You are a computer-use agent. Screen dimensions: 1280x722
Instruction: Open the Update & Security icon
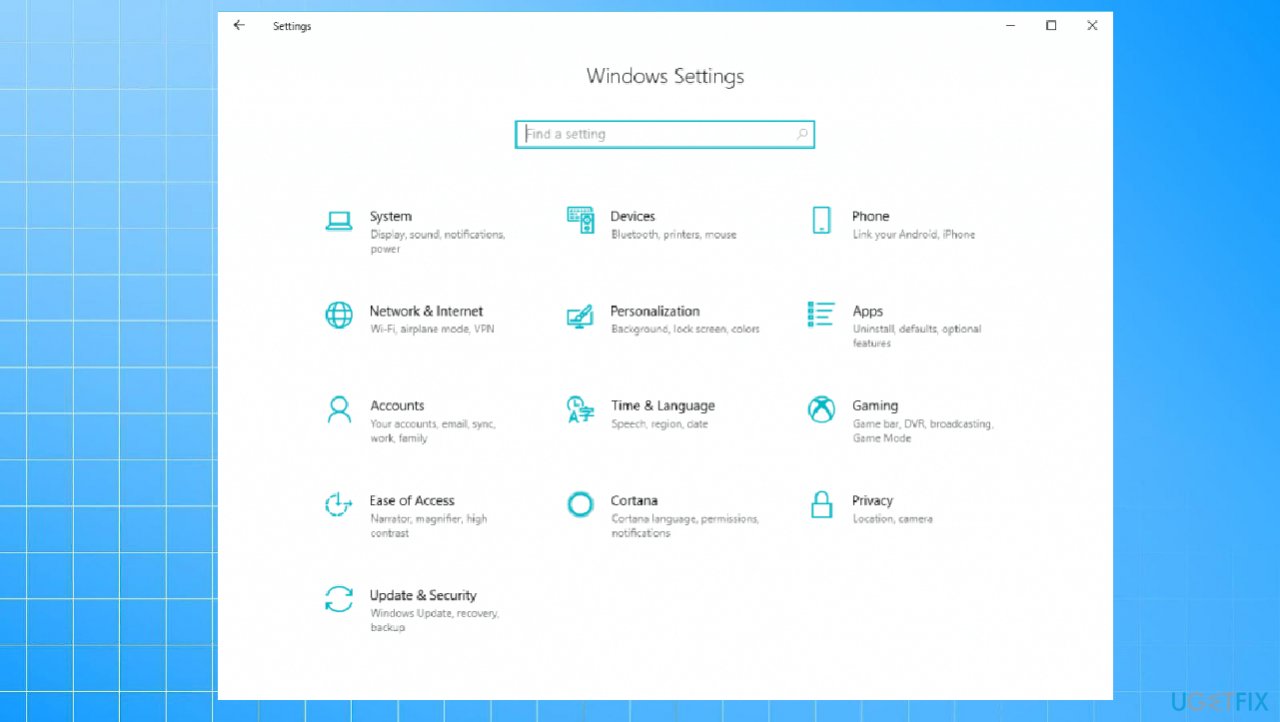(x=339, y=599)
